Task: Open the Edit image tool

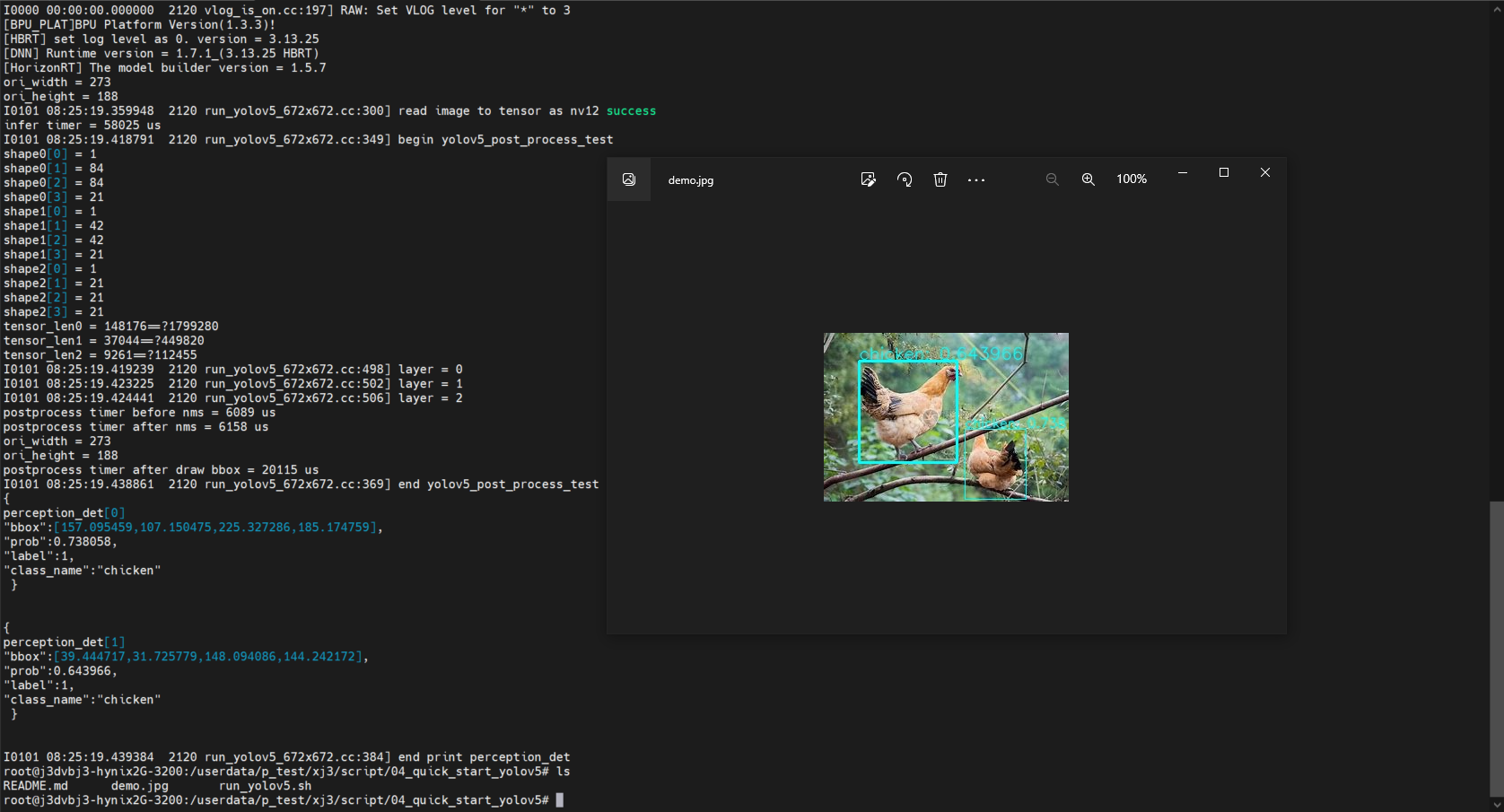Action: tap(868, 179)
